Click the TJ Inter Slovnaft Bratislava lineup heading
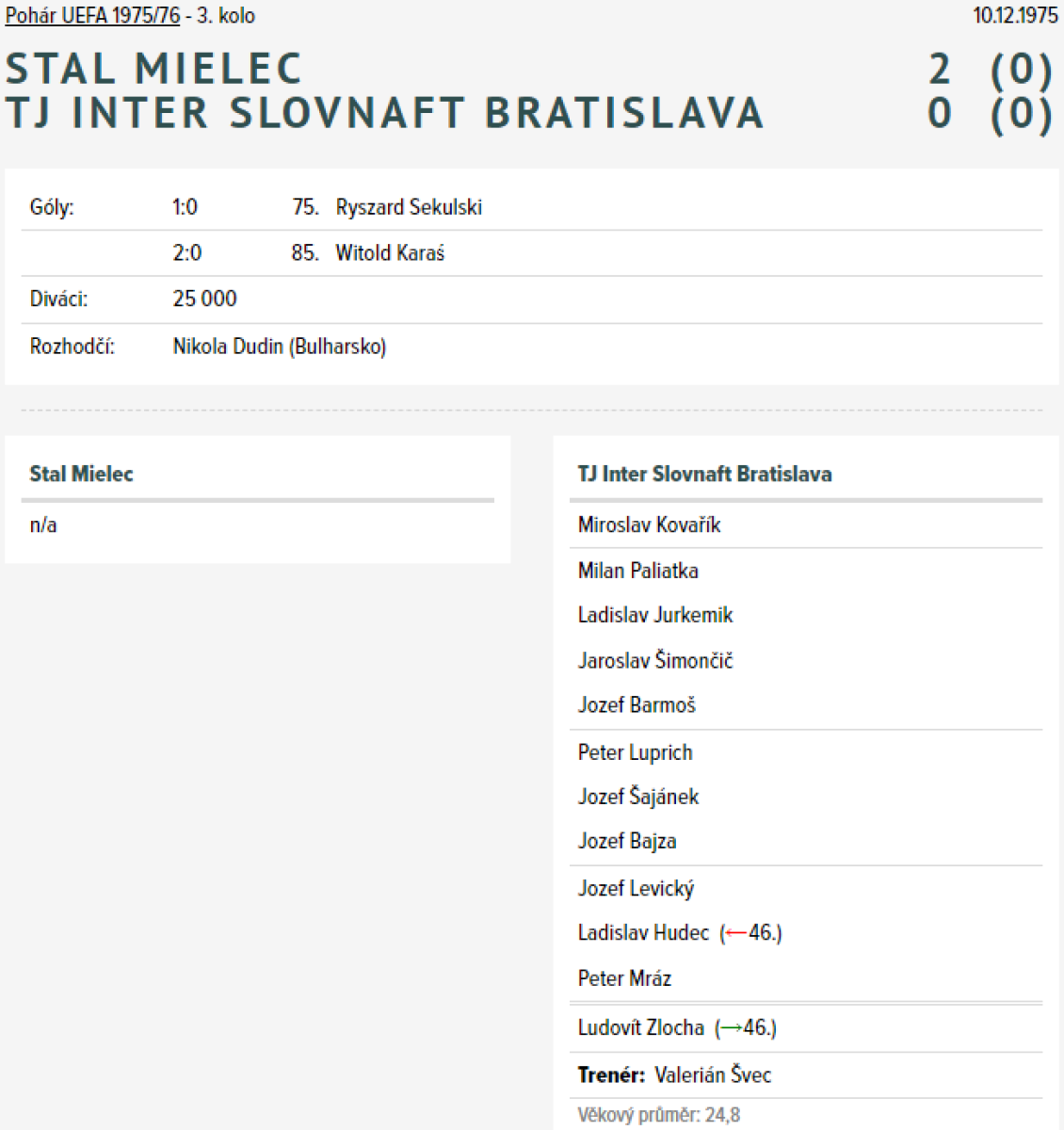The width and height of the screenshot is (1064, 1130). [704, 474]
